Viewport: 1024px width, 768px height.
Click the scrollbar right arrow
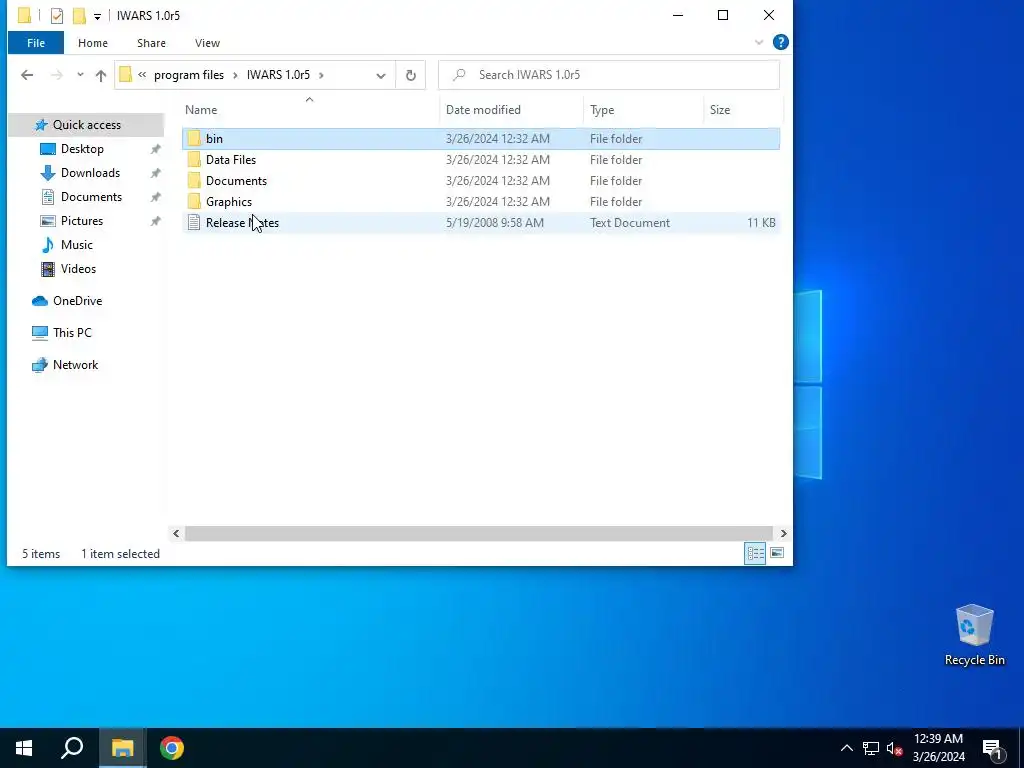pyautogui.click(x=783, y=534)
